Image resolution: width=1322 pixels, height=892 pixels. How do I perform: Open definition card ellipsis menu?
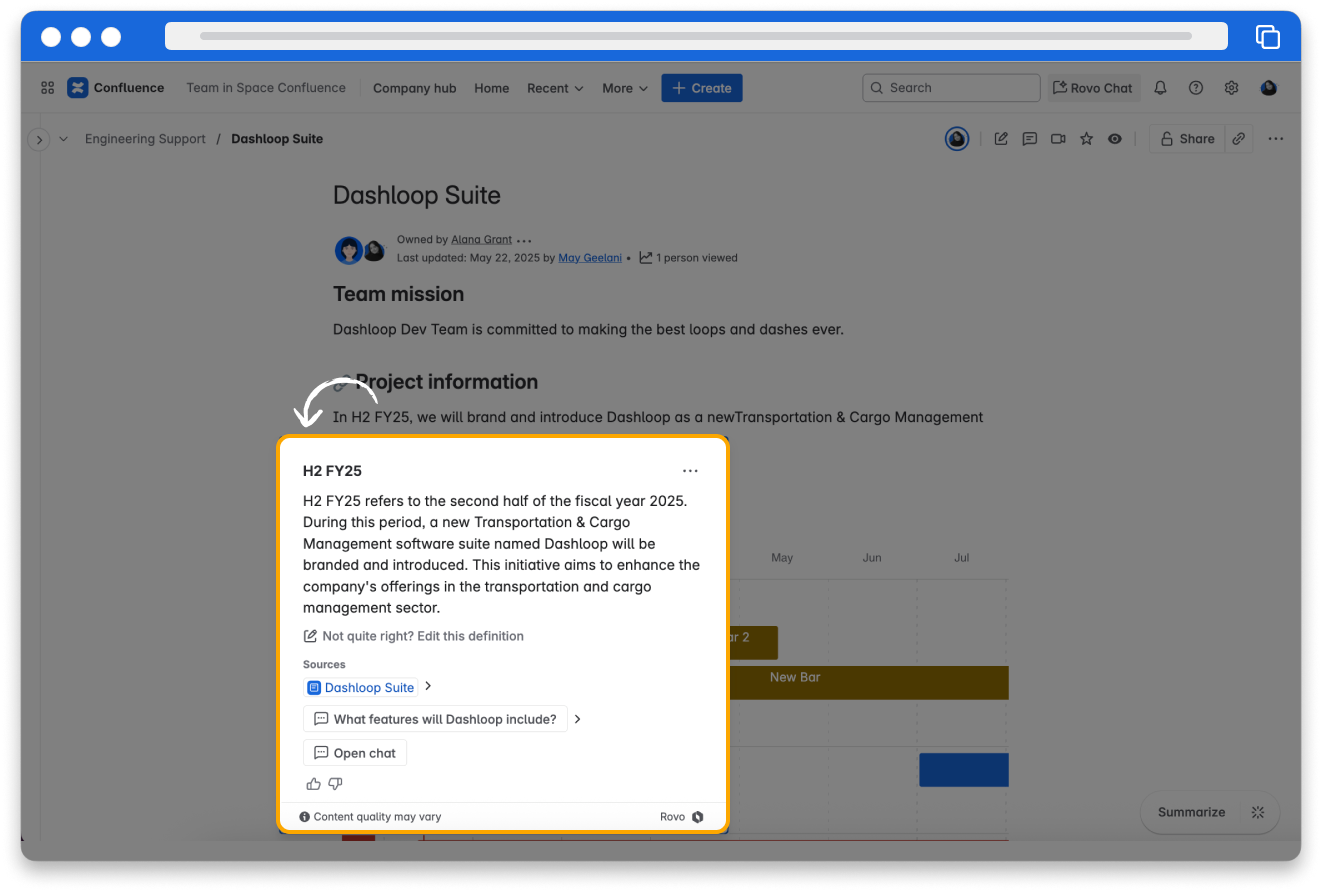point(690,471)
